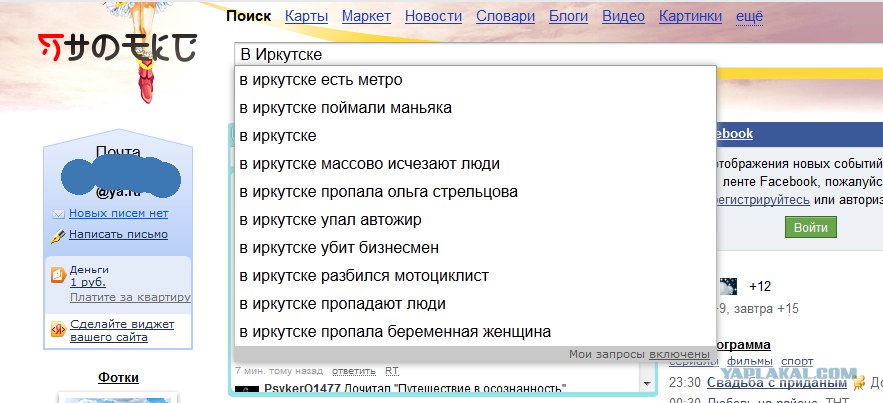This screenshot has height=403, width=883.
Task: Click the orange Деньги wallet icon
Action: tap(59, 275)
